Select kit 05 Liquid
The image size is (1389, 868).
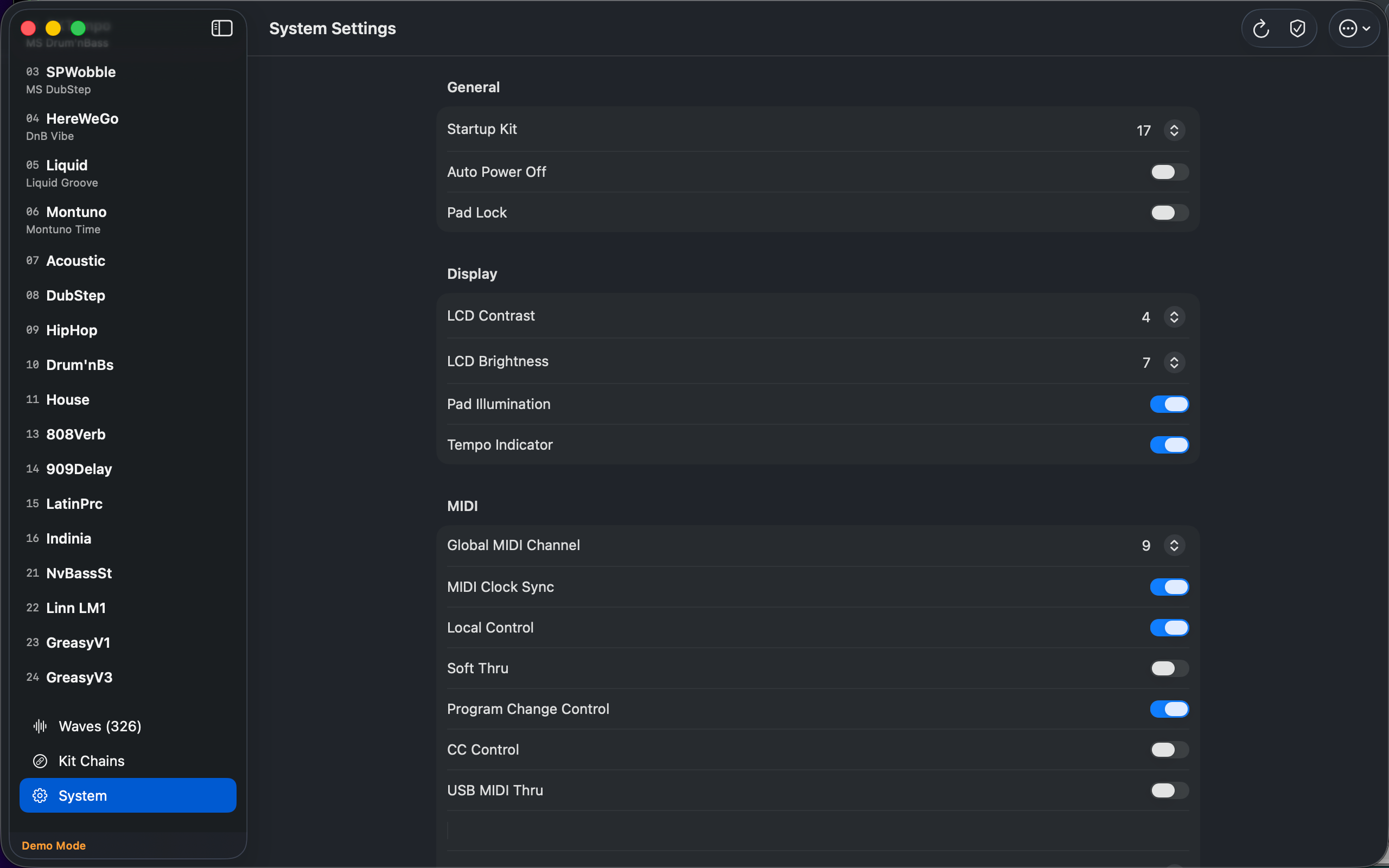coord(128,173)
